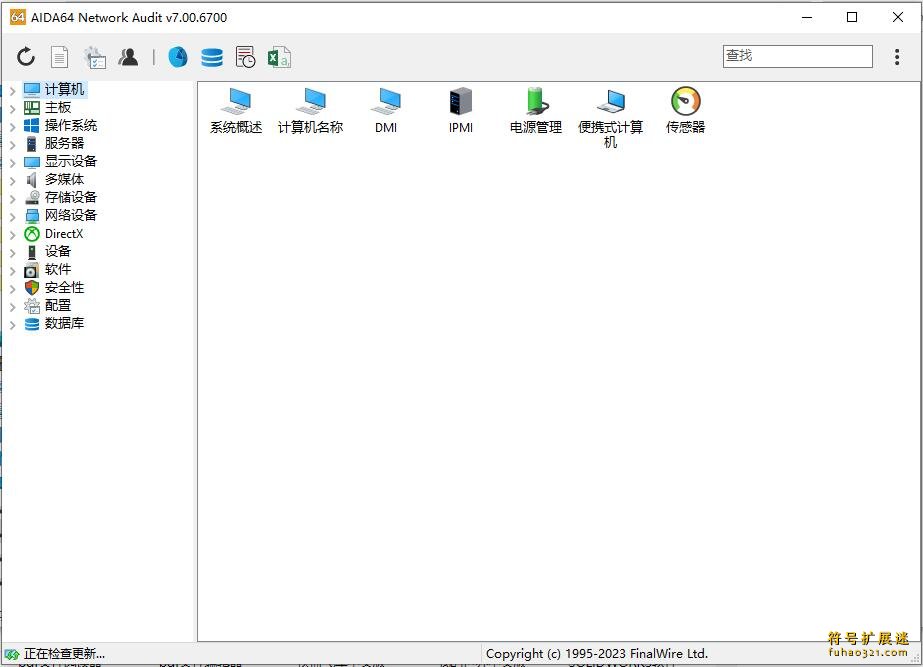Open the scheduled report toolbar icon

point(245,57)
